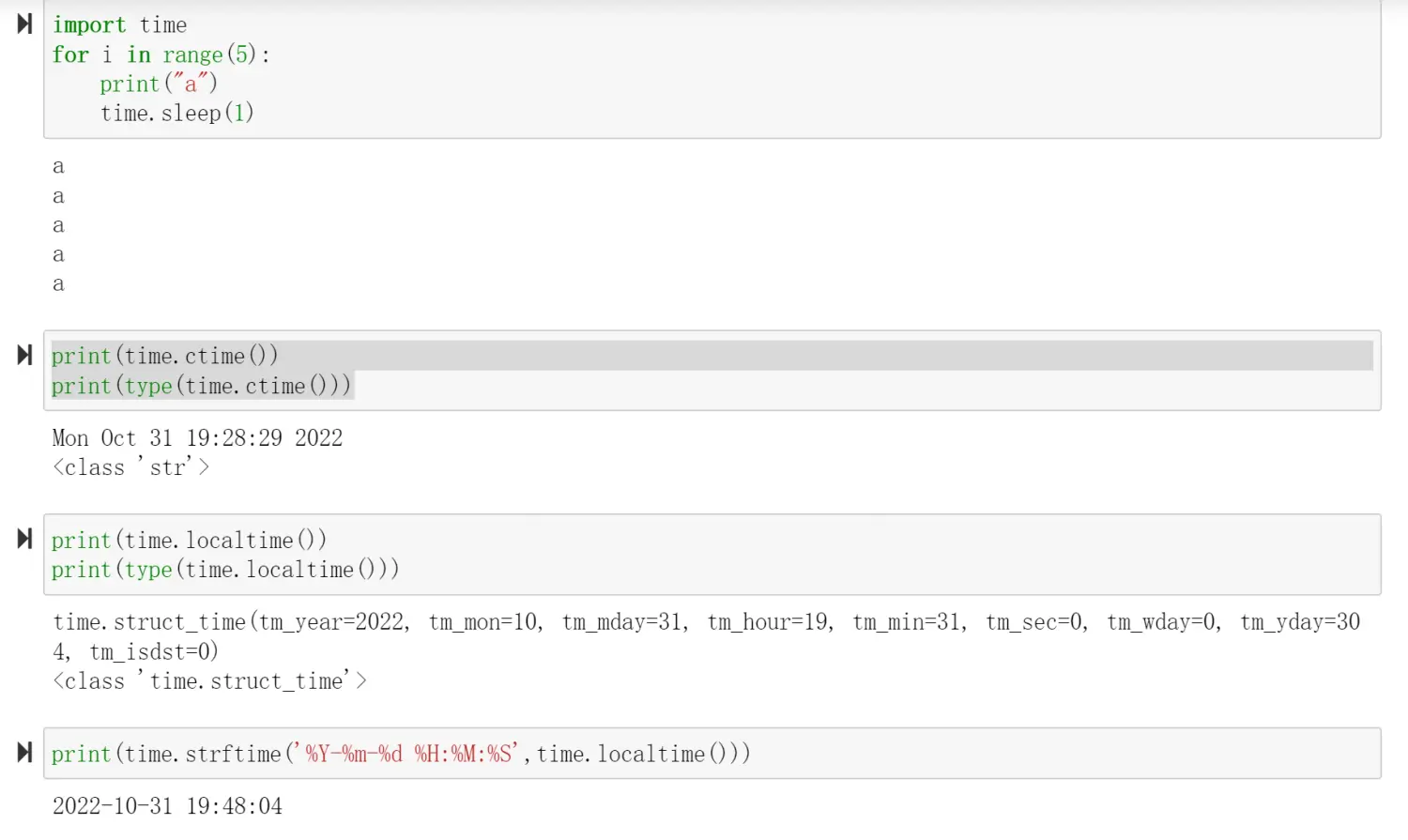Run the cell containing import time
The width and height of the screenshot is (1408, 840).
coord(24,24)
